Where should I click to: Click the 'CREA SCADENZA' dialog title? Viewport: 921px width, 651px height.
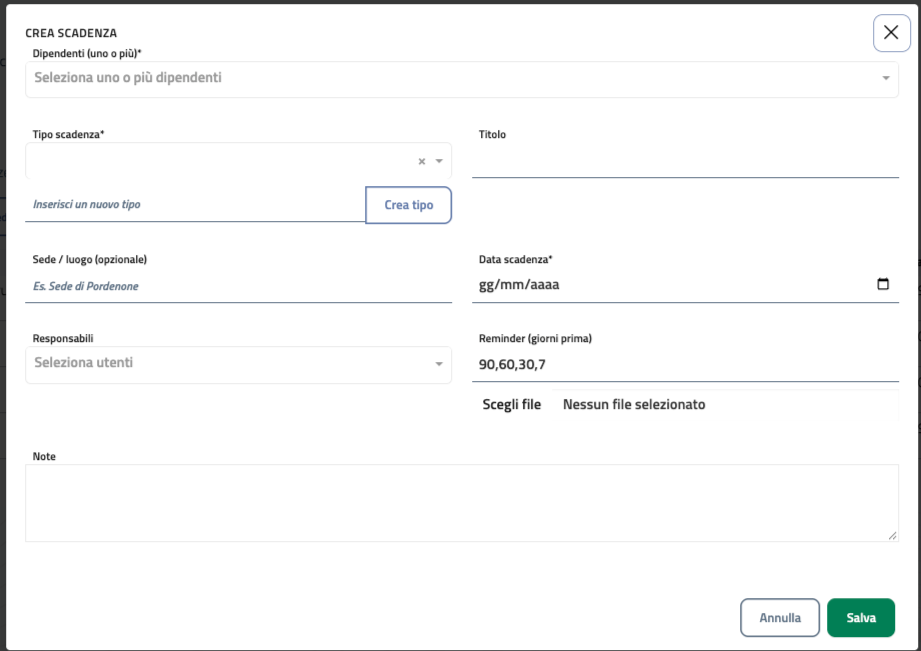click(71, 33)
